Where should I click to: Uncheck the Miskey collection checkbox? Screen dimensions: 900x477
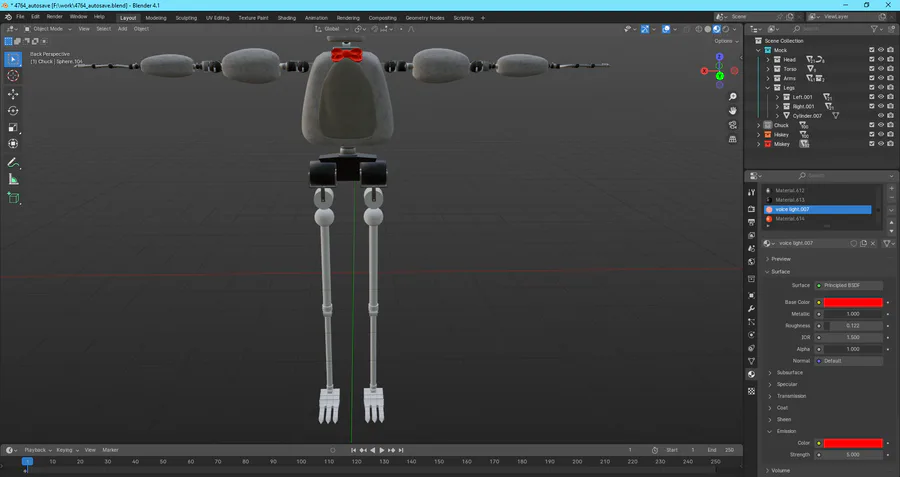coord(871,144)
